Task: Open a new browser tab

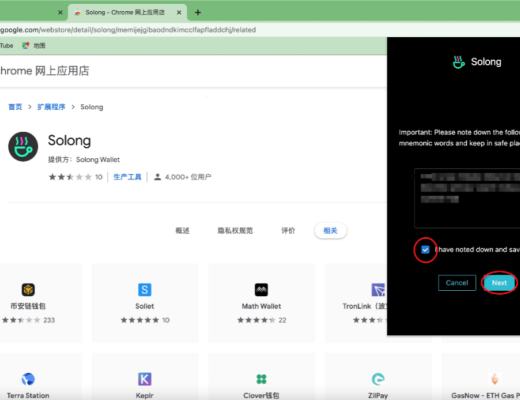Action: tap(198, 12)
